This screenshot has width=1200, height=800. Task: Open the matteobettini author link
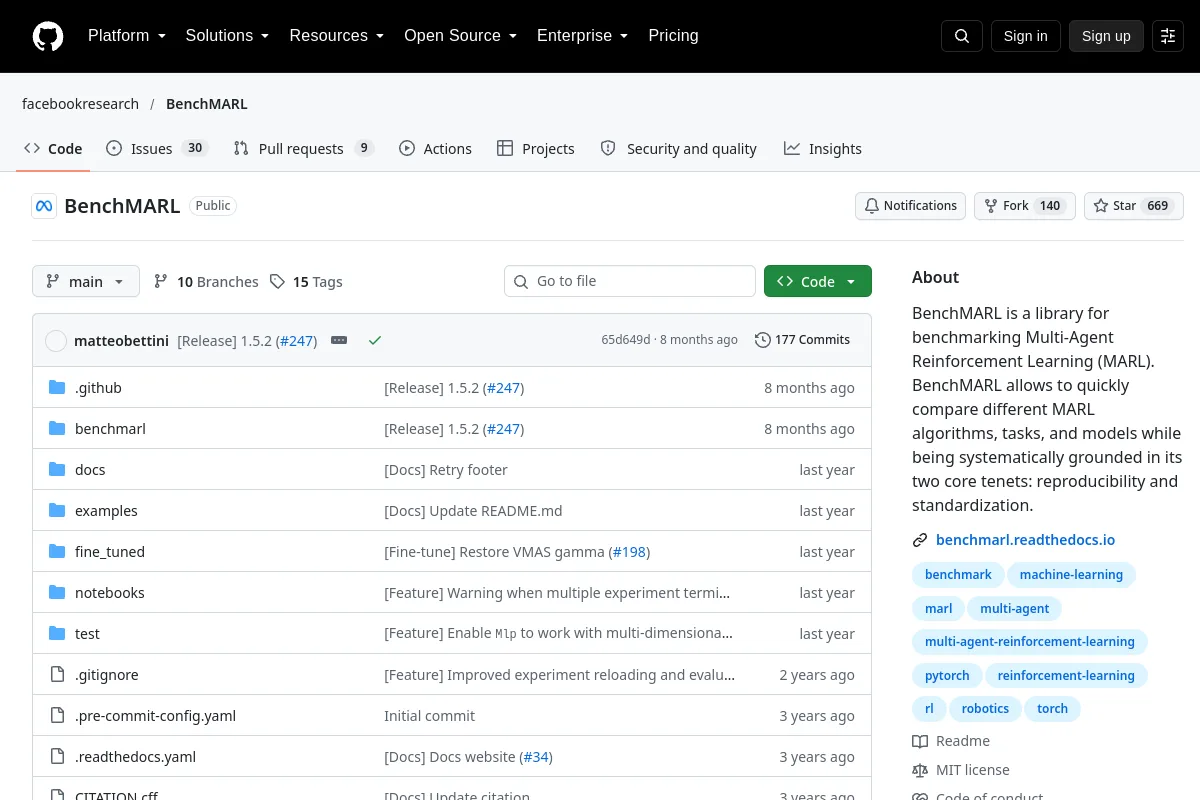pyautogui.click(x=122, y=340)
